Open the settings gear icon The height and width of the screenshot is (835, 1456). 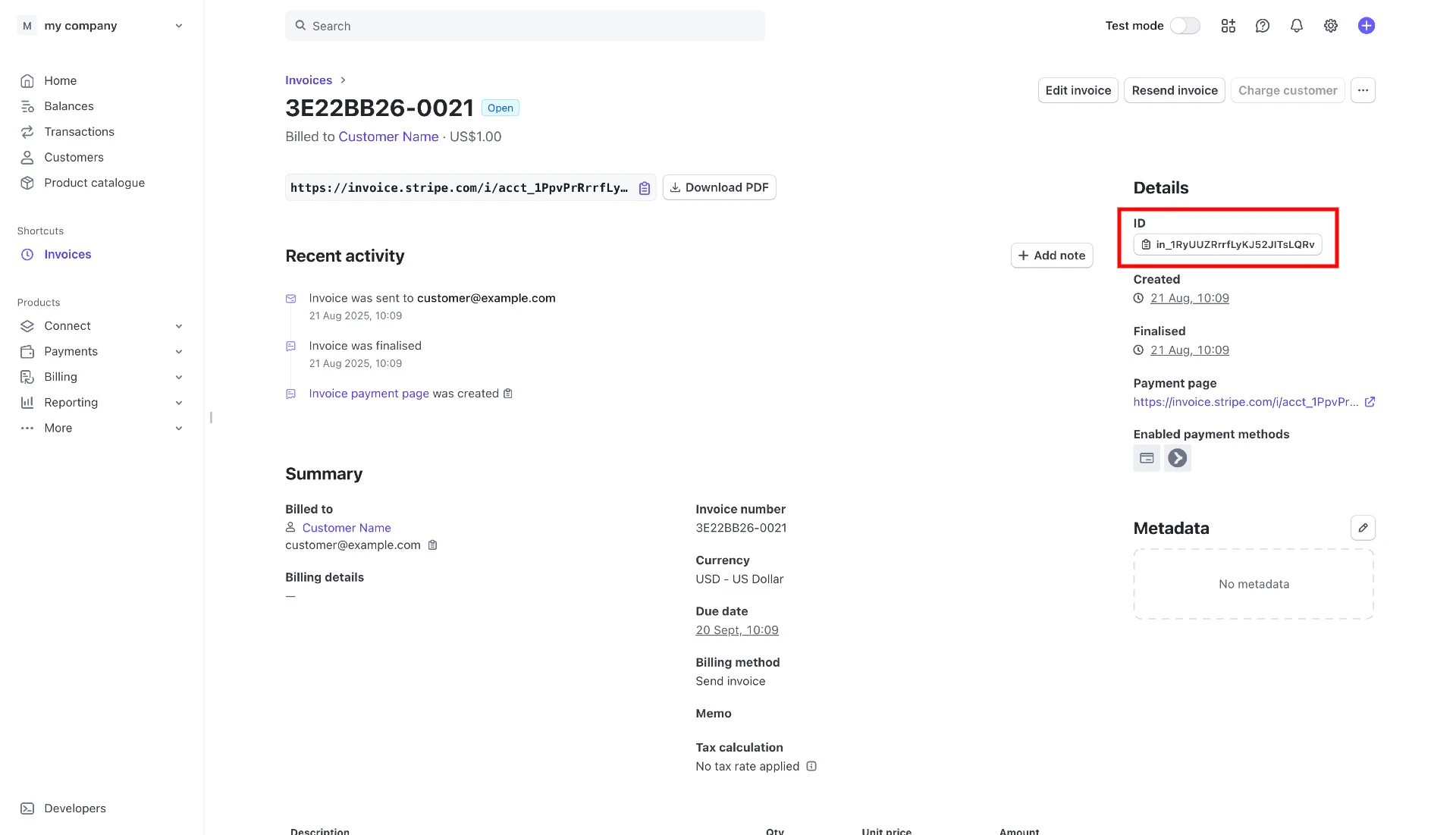click(1330, 26)
